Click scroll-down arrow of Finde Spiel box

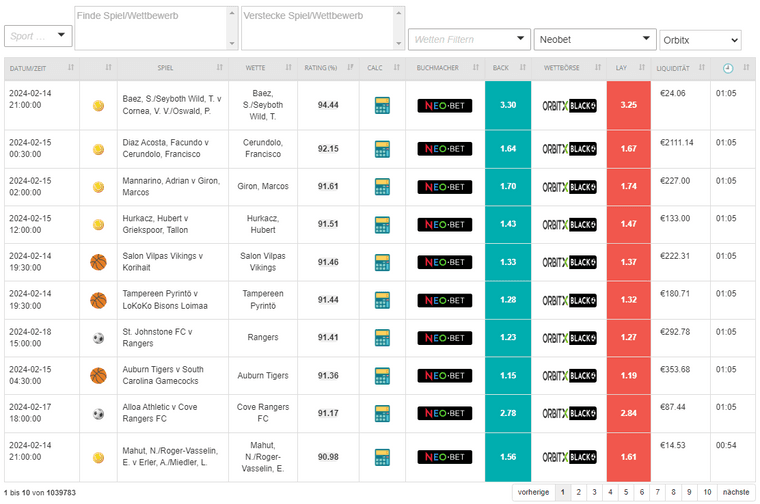point(232,44)
